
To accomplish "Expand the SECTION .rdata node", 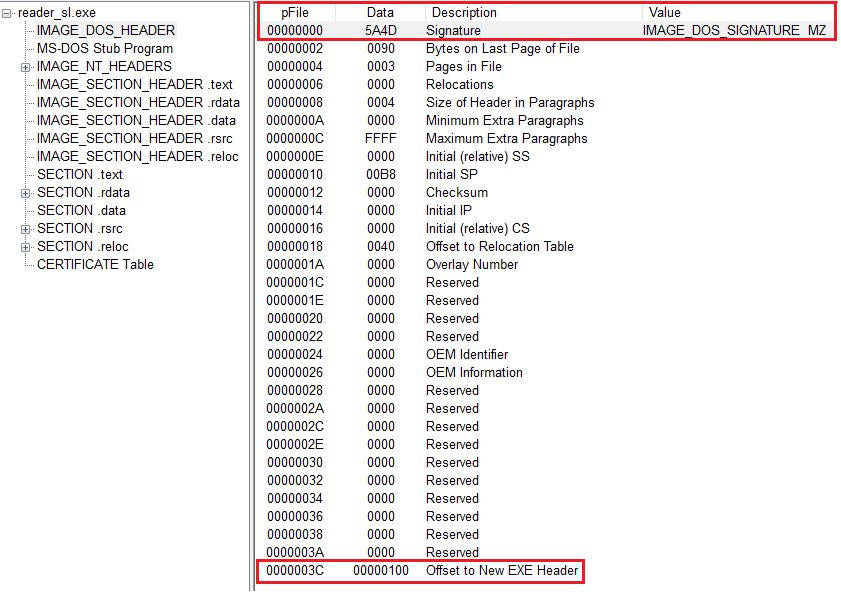I will (25, 194).
